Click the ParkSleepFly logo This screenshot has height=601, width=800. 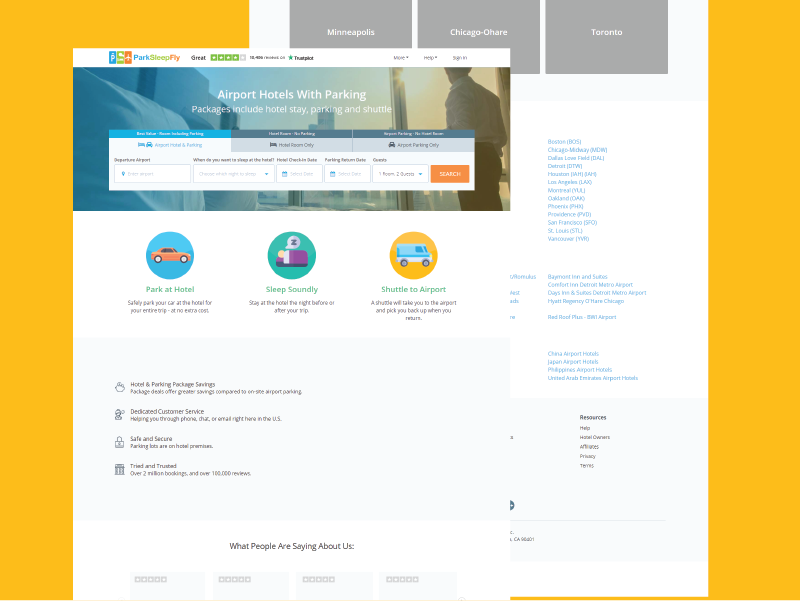click(144, 58)
